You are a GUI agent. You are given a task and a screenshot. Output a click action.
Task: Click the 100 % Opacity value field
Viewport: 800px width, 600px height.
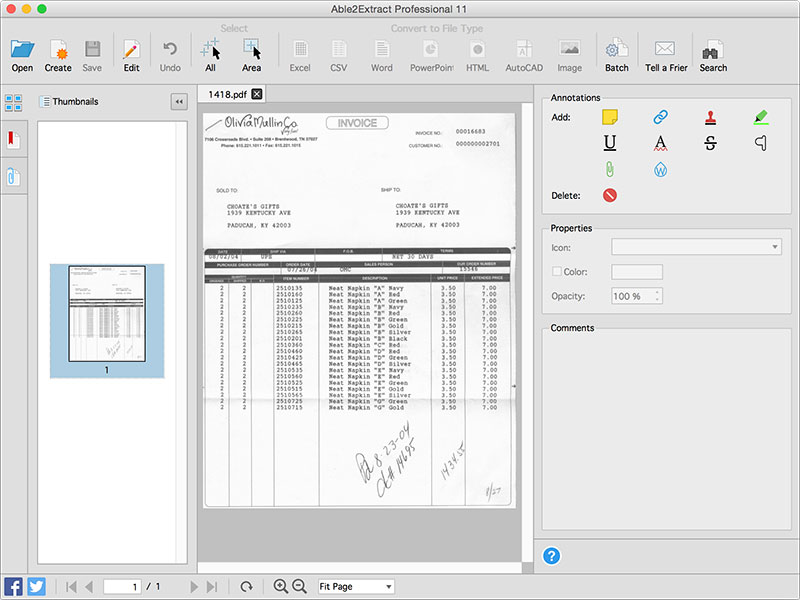click(632, 296)
